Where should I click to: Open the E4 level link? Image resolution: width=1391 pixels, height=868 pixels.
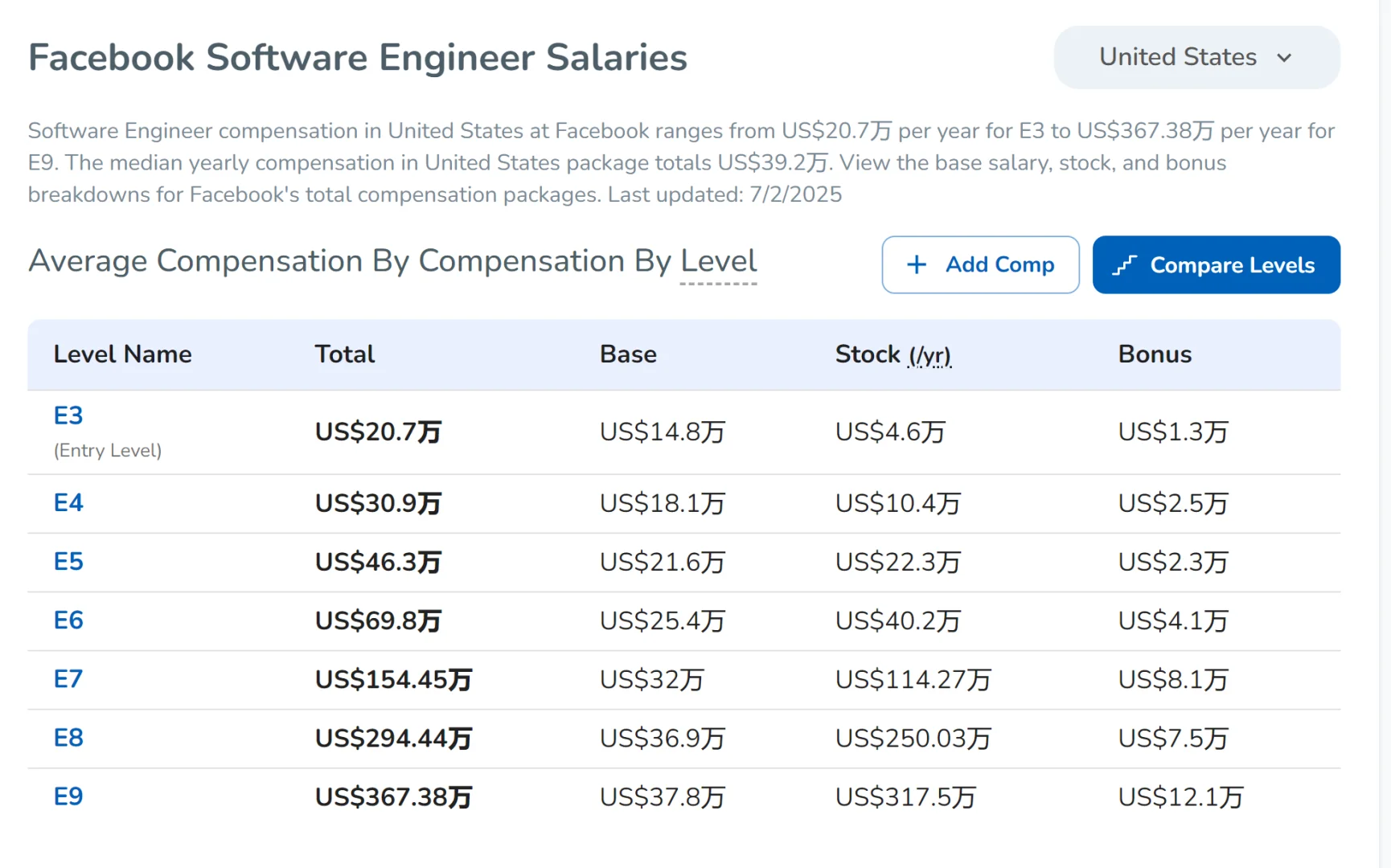point(68,503)
